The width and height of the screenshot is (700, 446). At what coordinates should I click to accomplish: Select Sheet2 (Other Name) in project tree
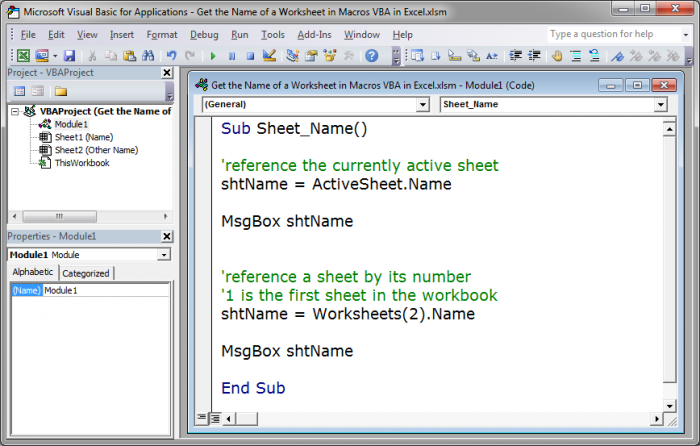[96, 150]
